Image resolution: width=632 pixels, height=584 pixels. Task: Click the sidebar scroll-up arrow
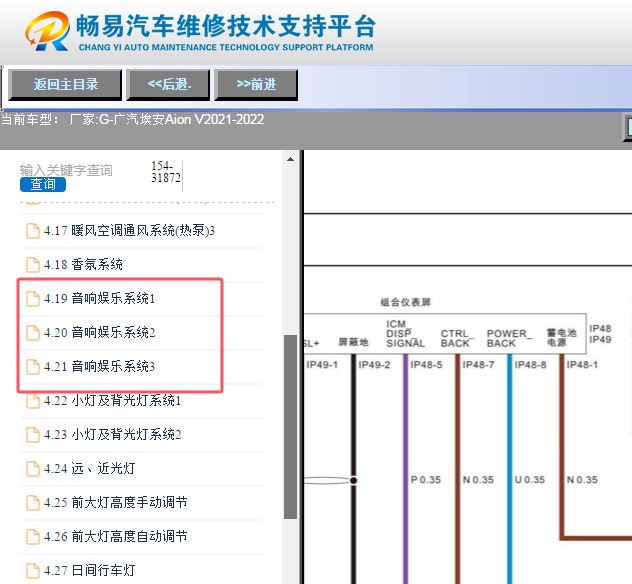(290, 159)
